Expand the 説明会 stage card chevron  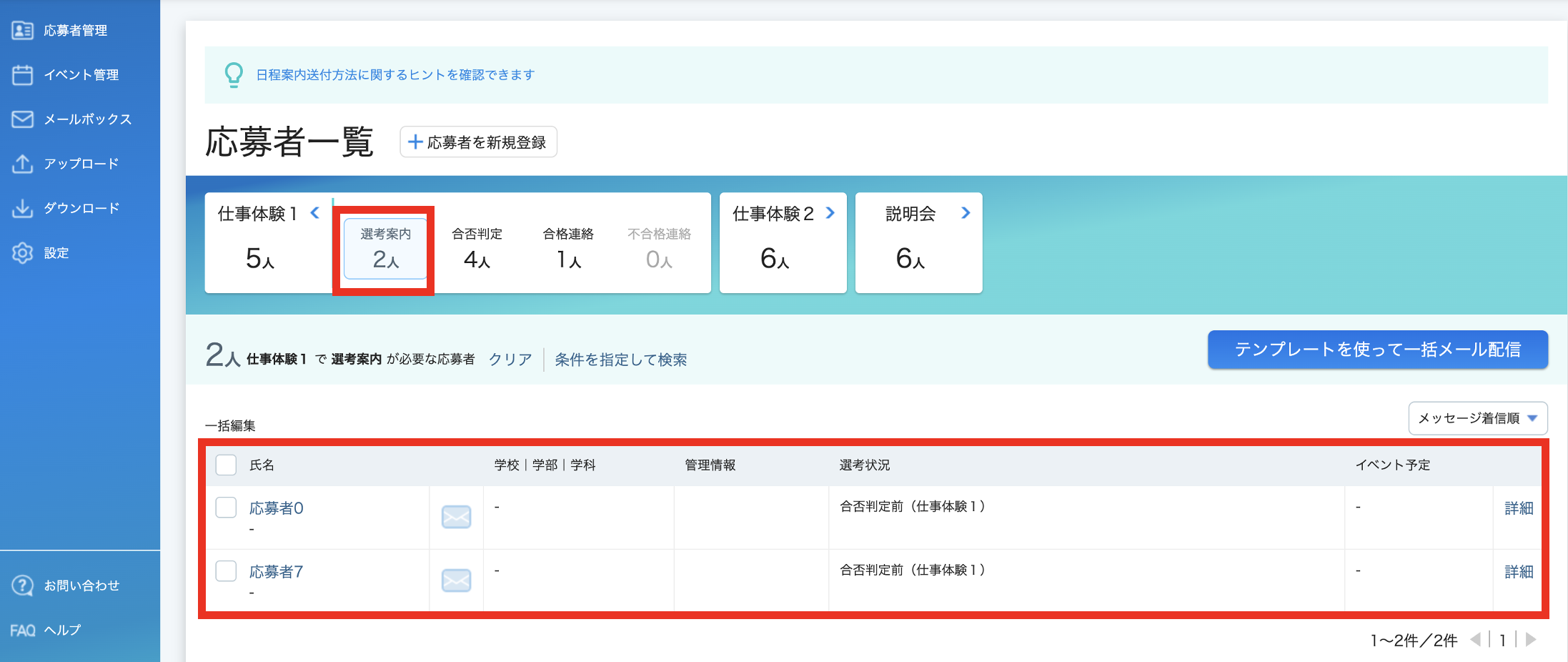tap(966, 212)
